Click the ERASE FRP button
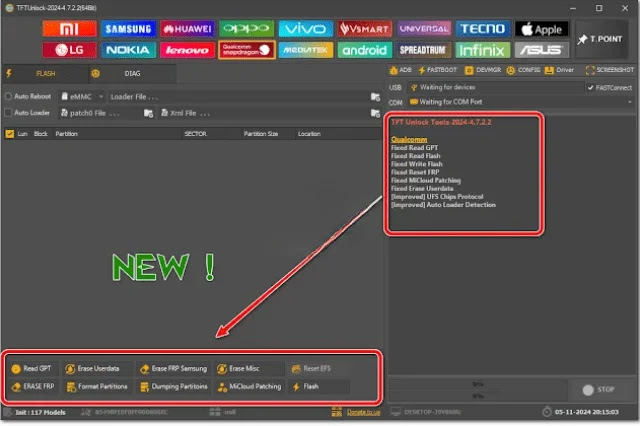The height and width of the screenshot is (426, 640). 33,386
